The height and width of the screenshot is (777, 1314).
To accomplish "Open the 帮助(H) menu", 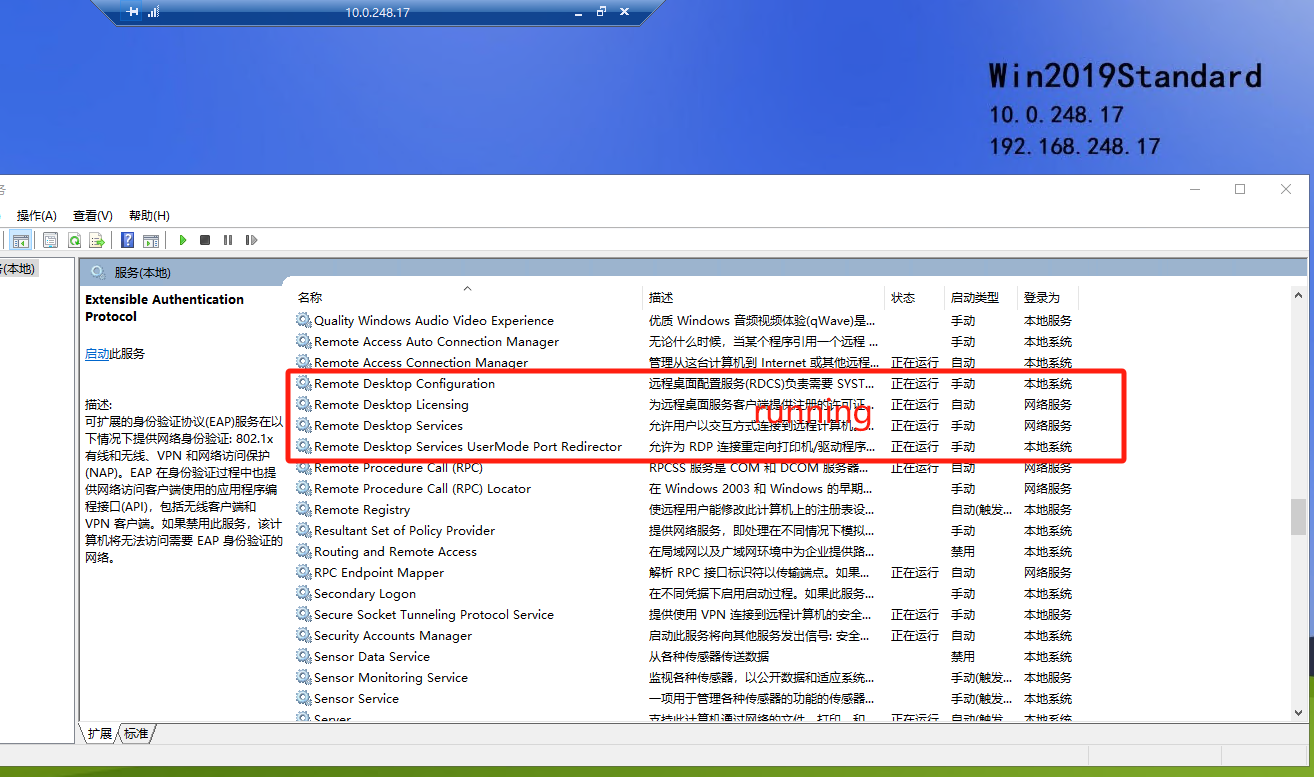I will click(x=149, y=216).
